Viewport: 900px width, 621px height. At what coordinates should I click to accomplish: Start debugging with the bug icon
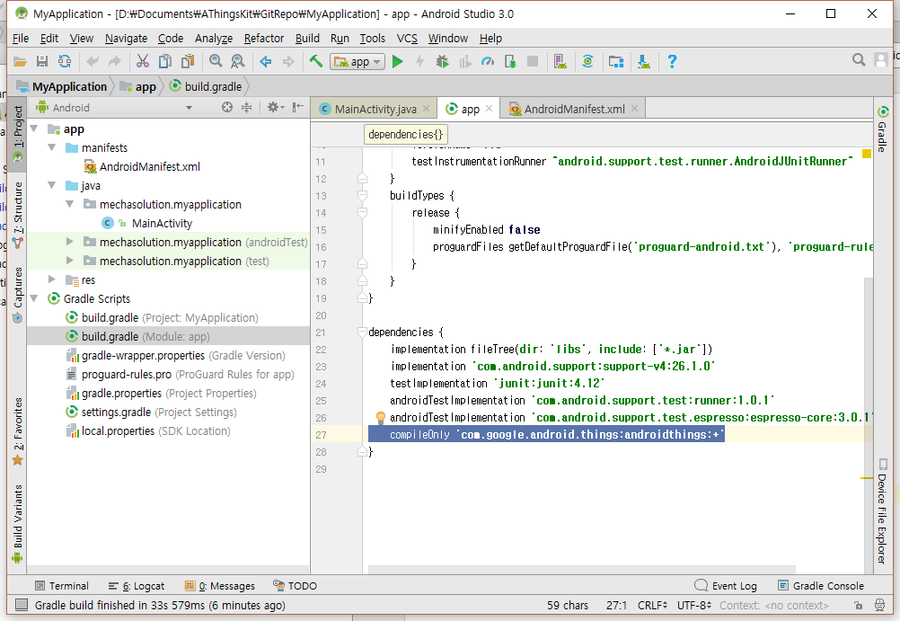[442, 61]
